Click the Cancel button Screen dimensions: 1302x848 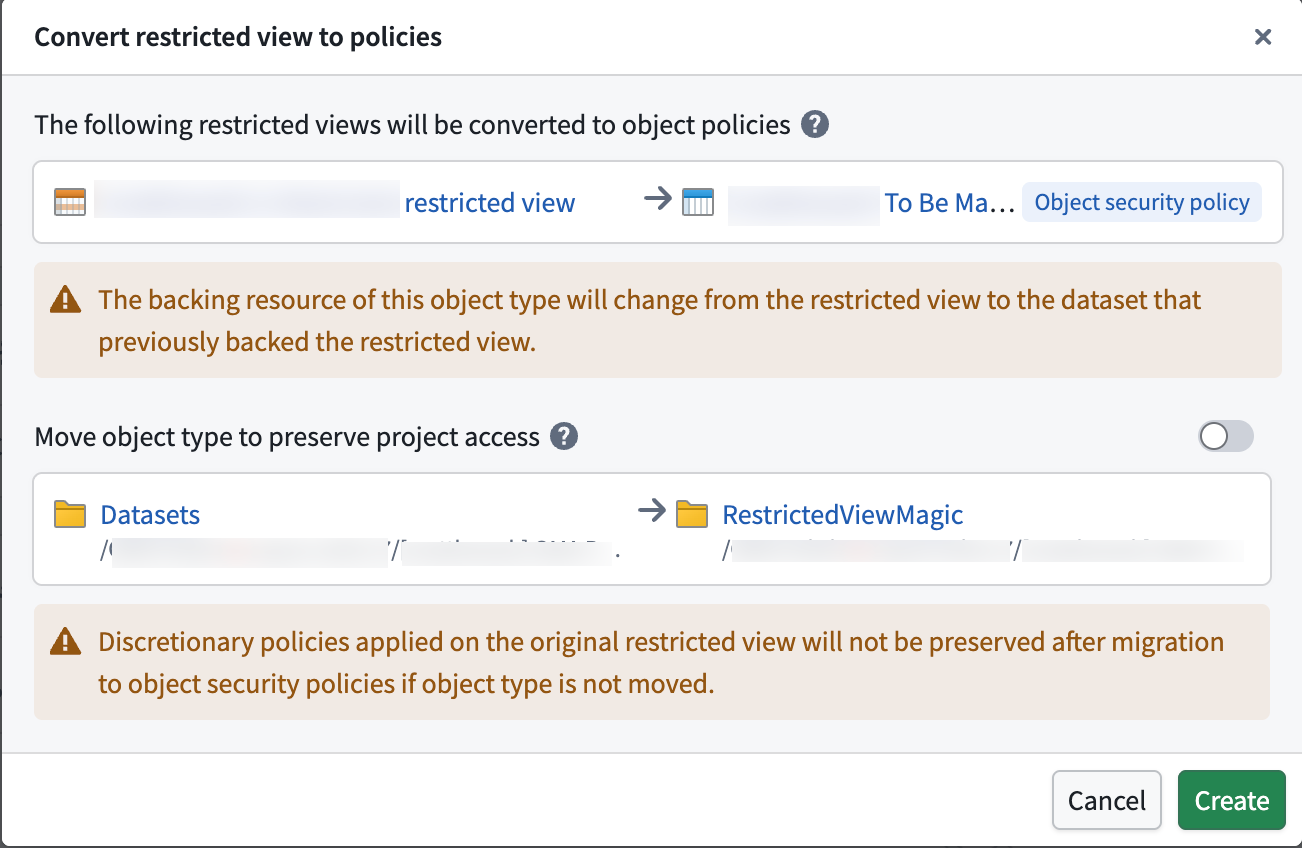(1106, 800)
